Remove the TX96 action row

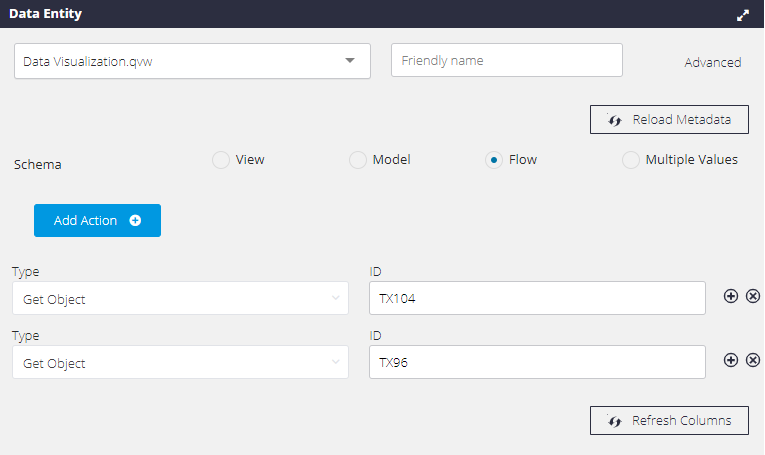[753, 360]
